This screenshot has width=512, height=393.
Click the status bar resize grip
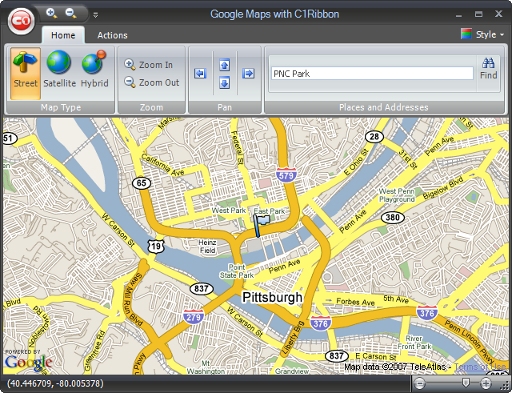tap(505, 386)
